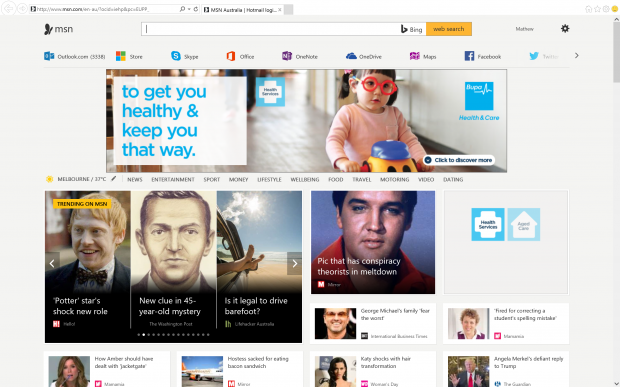Open the DATING section
This screenshot has height=387, width=620.
pos(453,179)
